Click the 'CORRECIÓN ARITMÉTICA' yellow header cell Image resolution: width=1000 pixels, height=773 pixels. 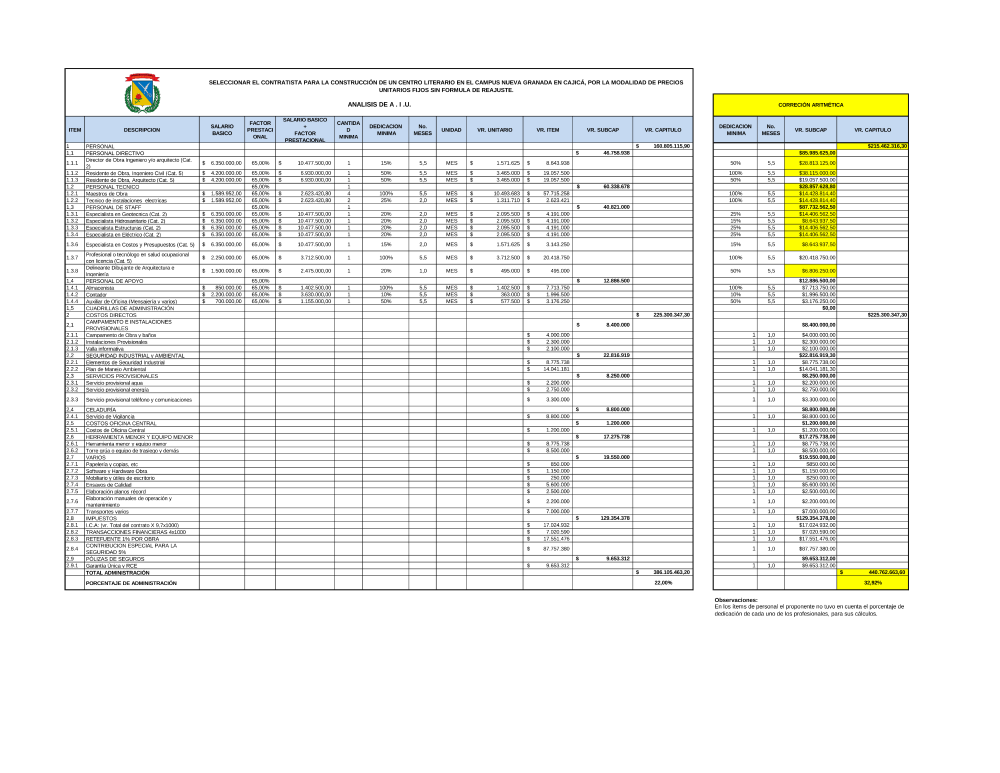pos(810,105)
